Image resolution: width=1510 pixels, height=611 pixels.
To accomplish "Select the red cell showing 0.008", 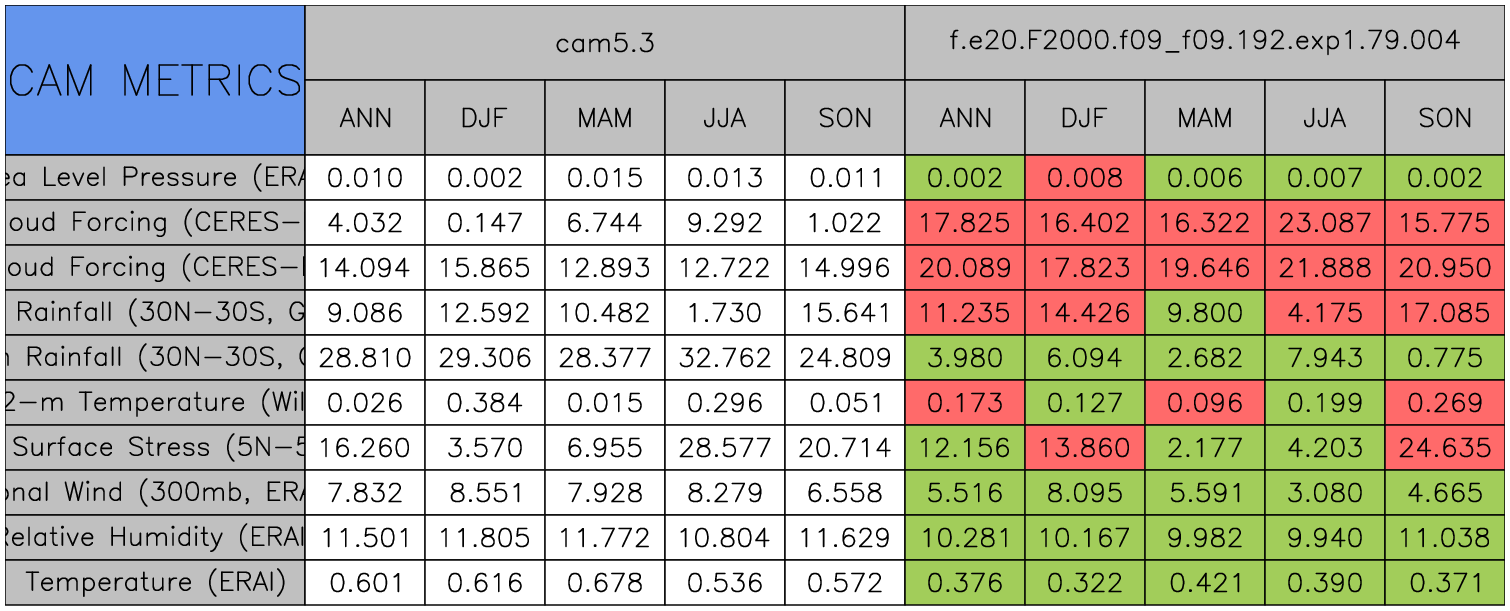I will point(1085,178).
